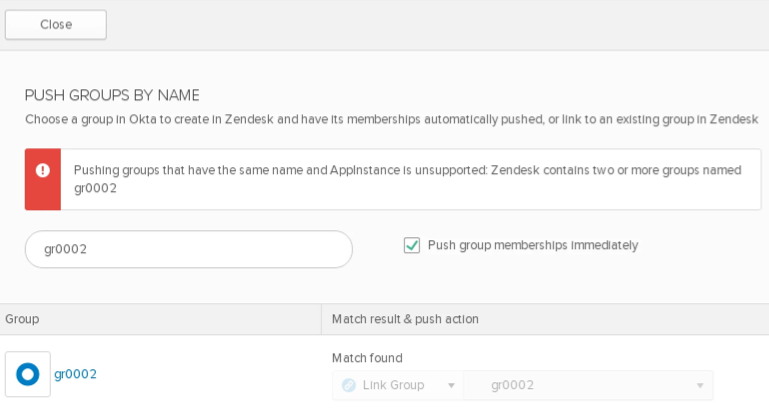Open the gr0002 group link
This screenshot has width=769, height=413.
pyautogui.click(x=75, y=374)
